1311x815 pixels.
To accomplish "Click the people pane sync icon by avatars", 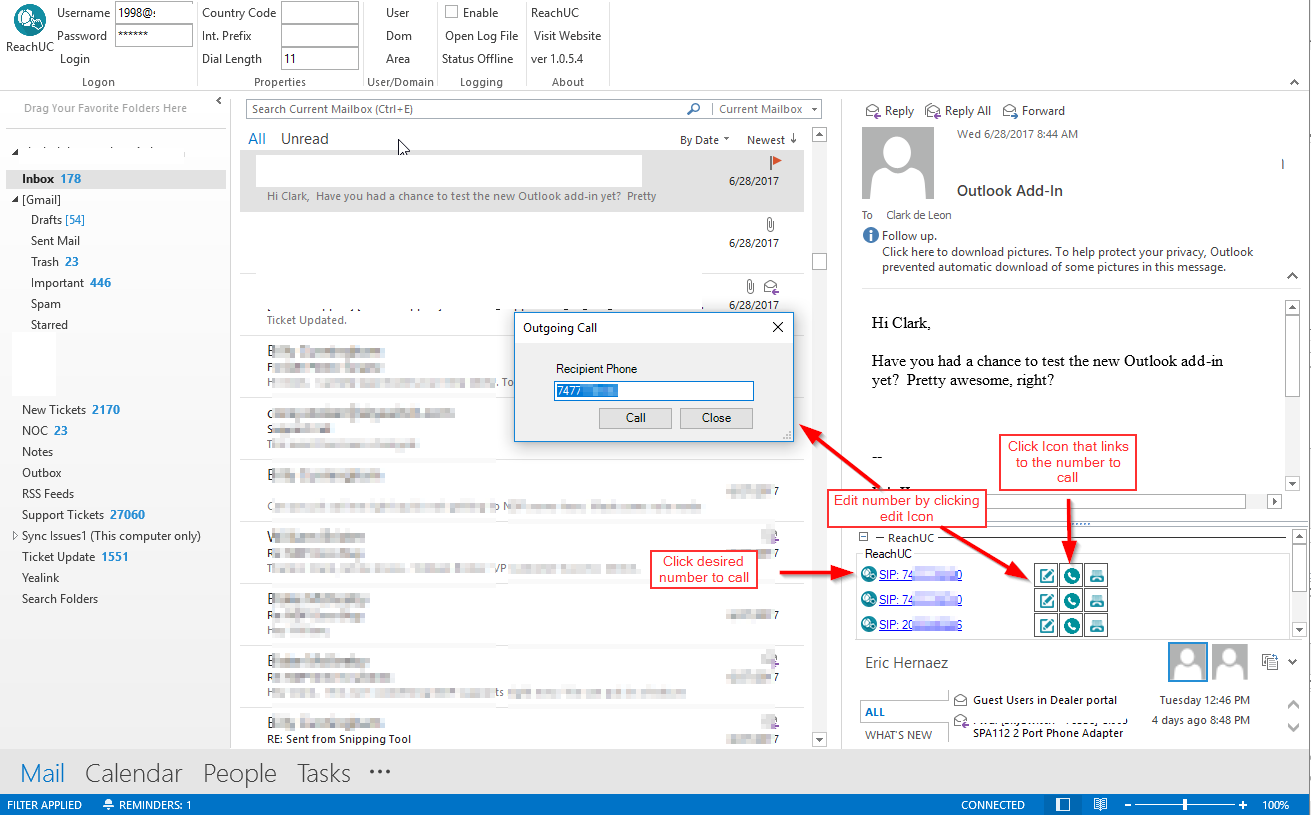I will click(x=1270, y=661).
